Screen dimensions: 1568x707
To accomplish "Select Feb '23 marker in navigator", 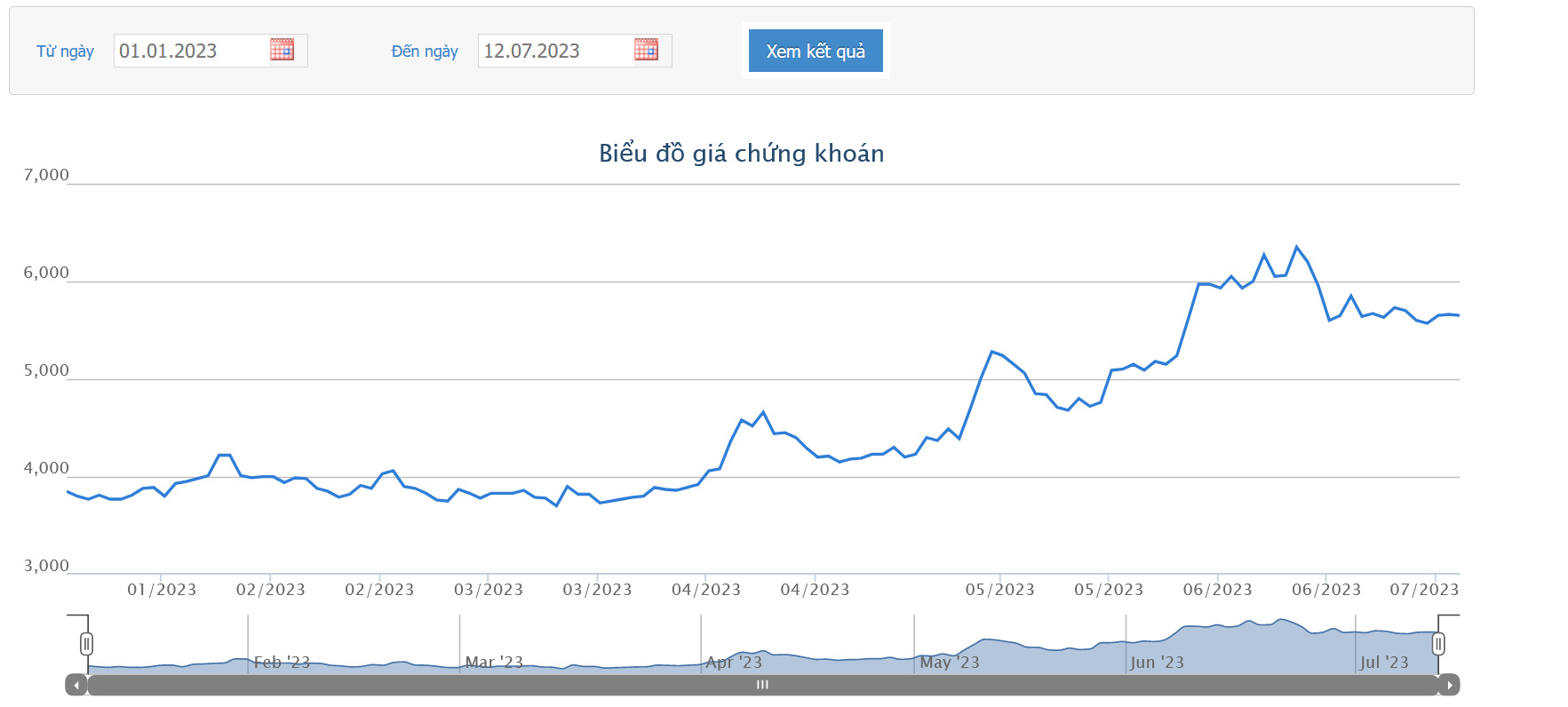I will (x=282, y=662).
